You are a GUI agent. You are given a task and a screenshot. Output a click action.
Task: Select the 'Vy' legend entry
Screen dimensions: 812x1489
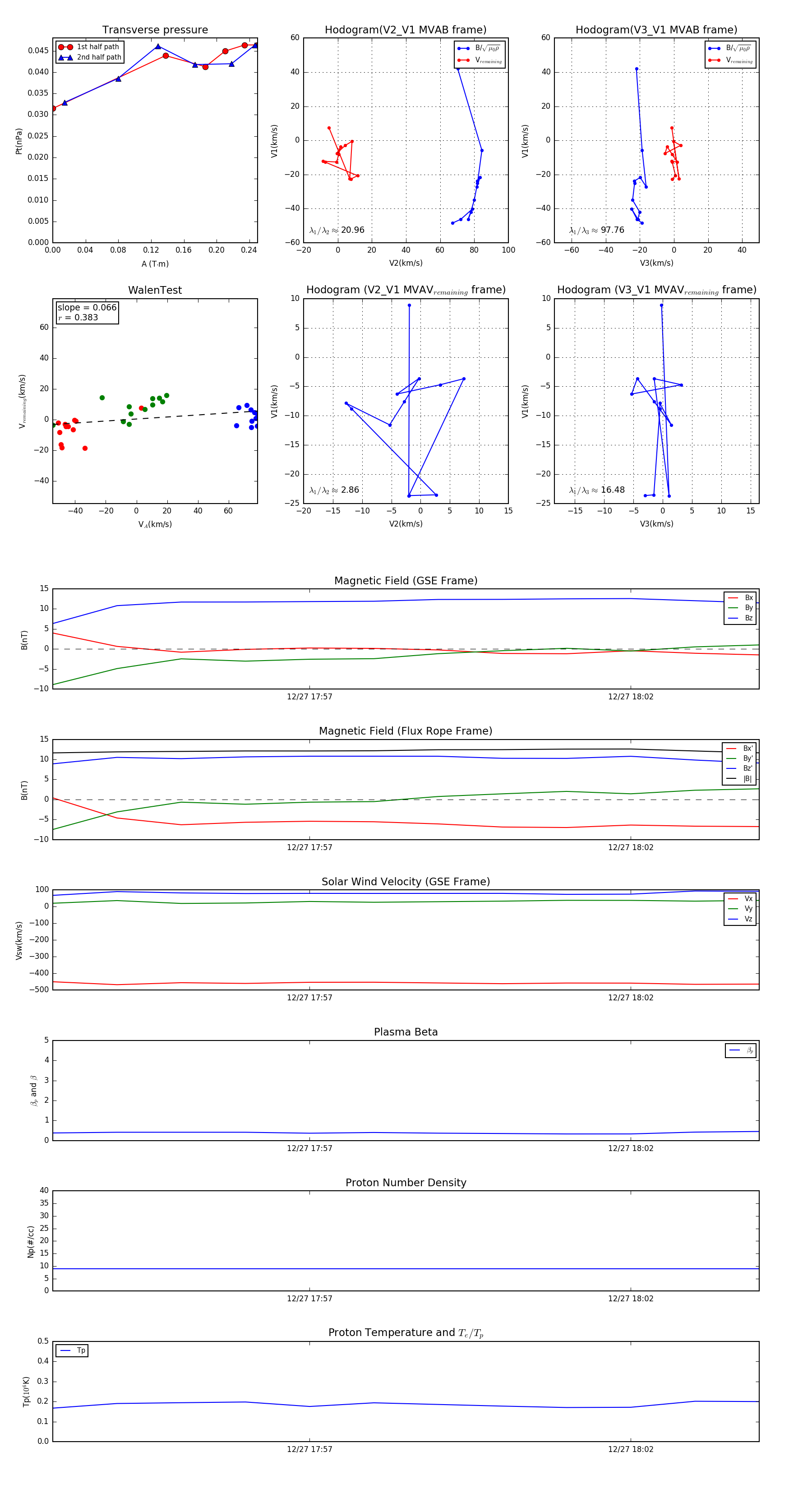740,909
